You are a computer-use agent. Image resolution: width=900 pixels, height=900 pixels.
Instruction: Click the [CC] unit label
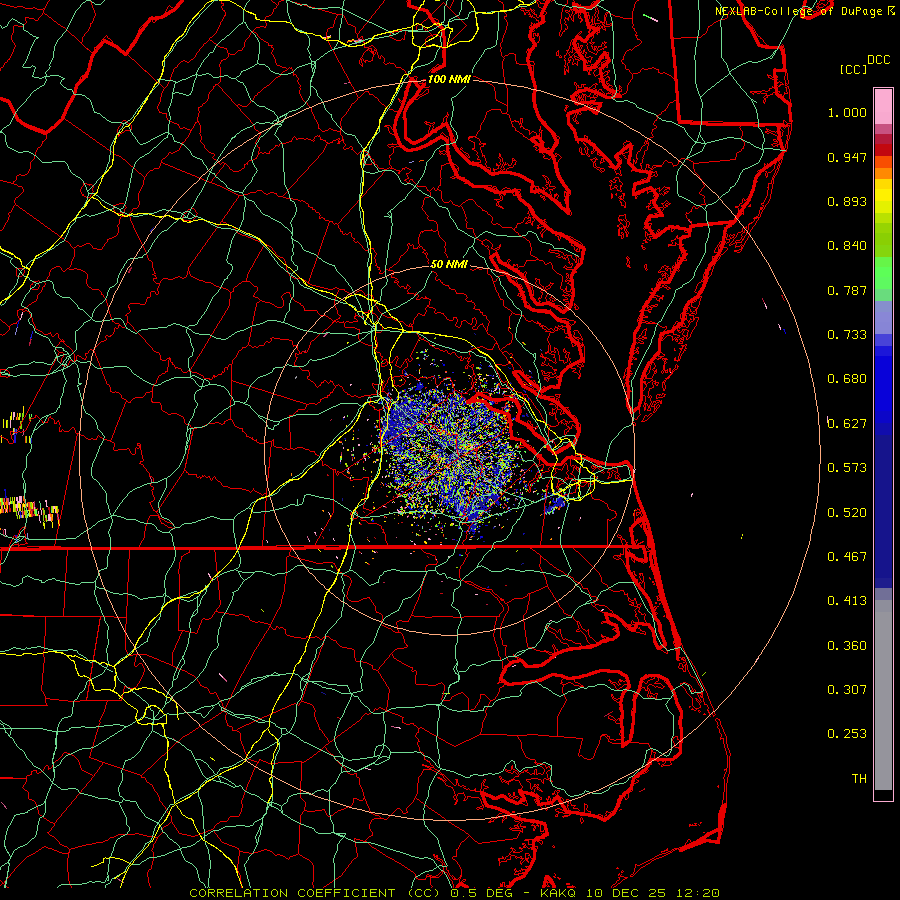point(853,69)
